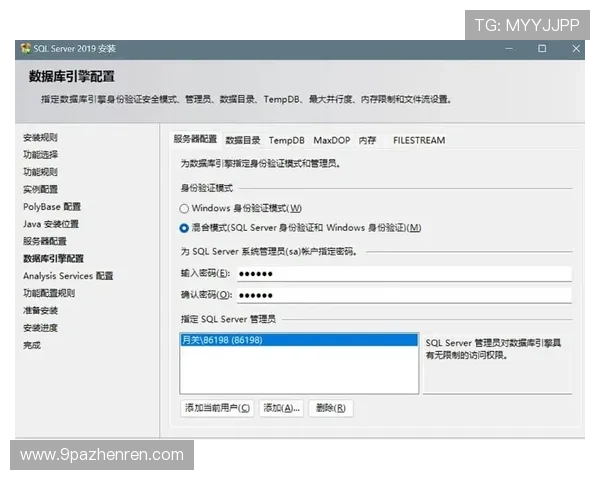Open the TempDB tab
Screen dimensions: 600x480
coord(287,140)
